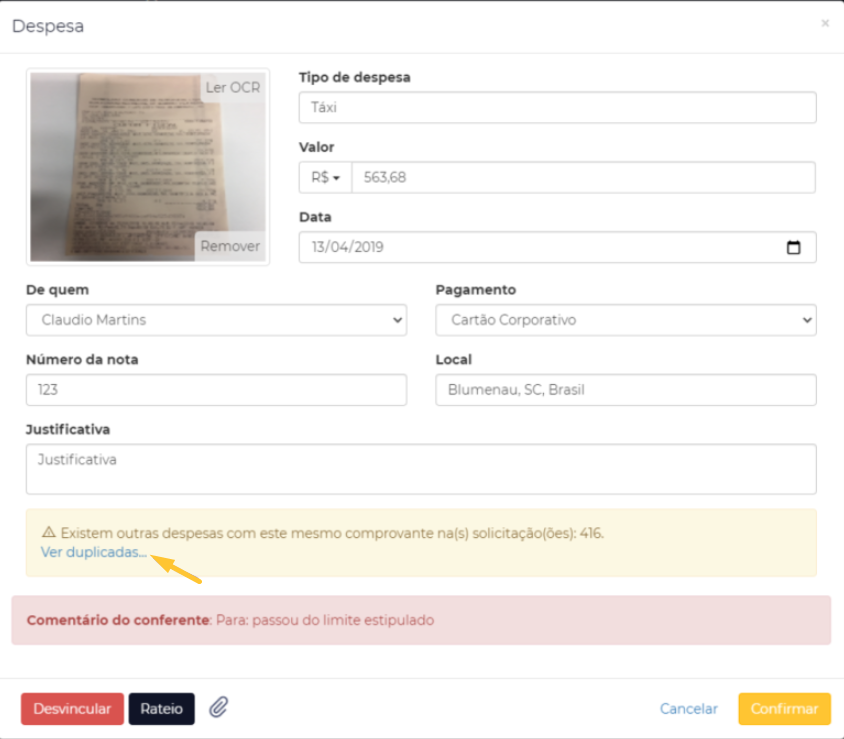The height and width of the screenshot is (739, 844).
Task: Click the Rateio button
Action: pyautogui.click(x=161, y=709)
